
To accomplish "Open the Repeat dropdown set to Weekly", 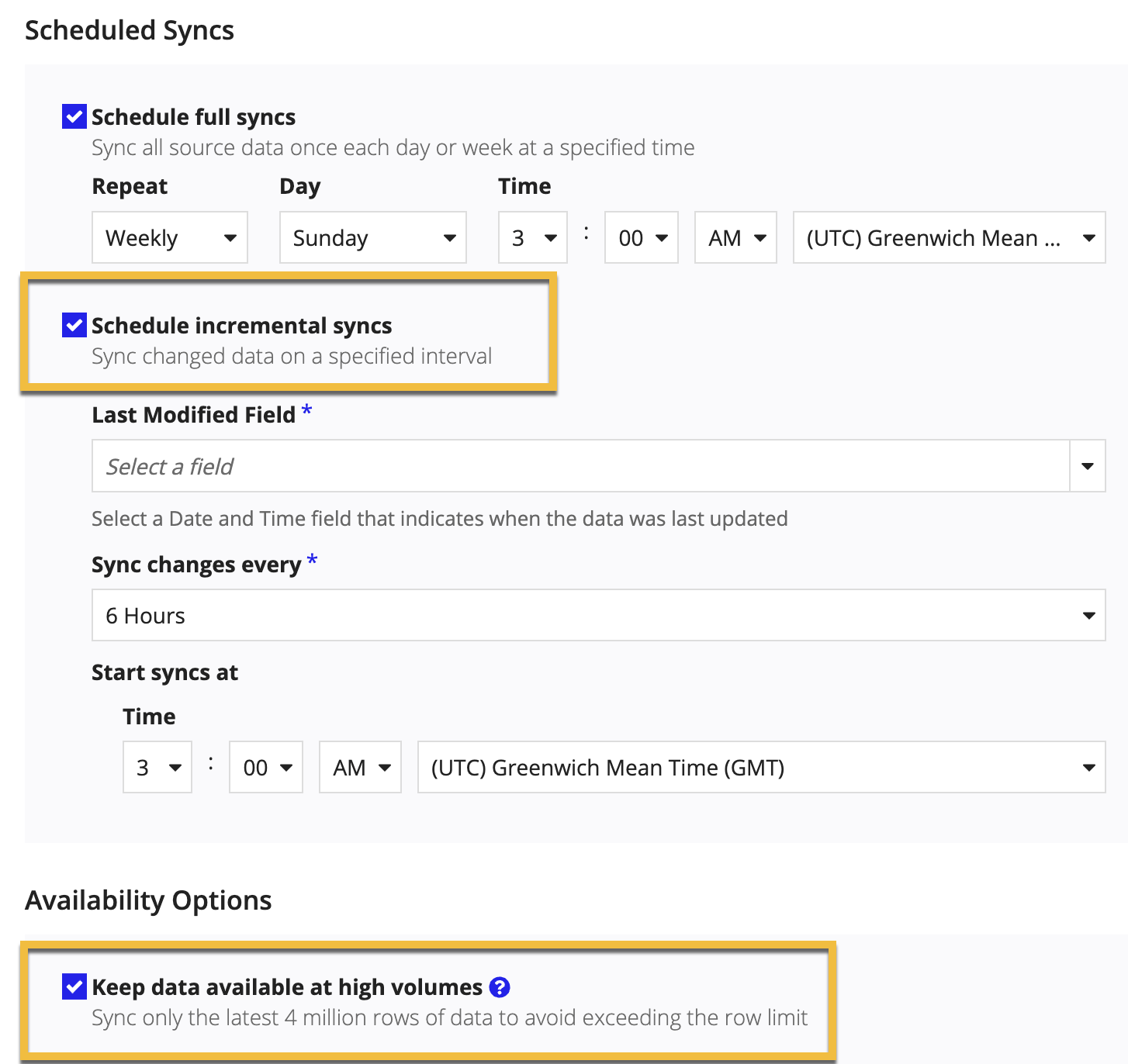I will (x=170, y=237).
